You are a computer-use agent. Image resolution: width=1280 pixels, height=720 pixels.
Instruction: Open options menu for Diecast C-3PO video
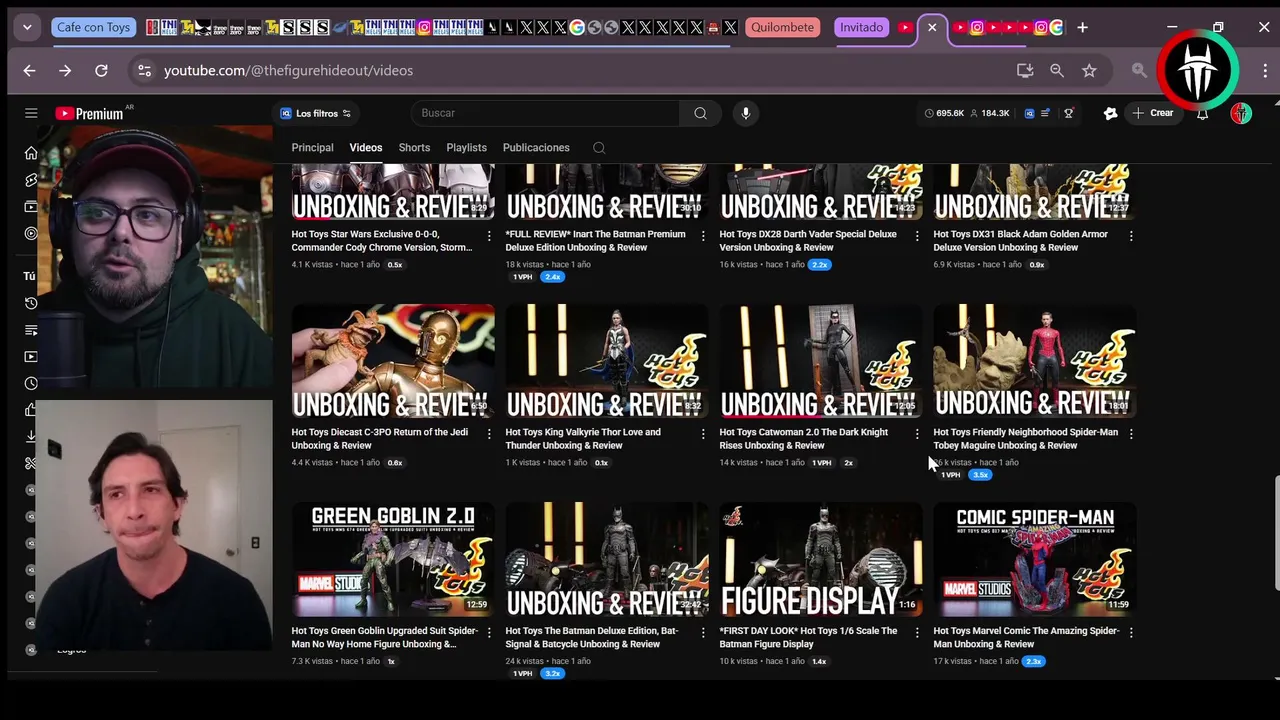coord(489,434)
